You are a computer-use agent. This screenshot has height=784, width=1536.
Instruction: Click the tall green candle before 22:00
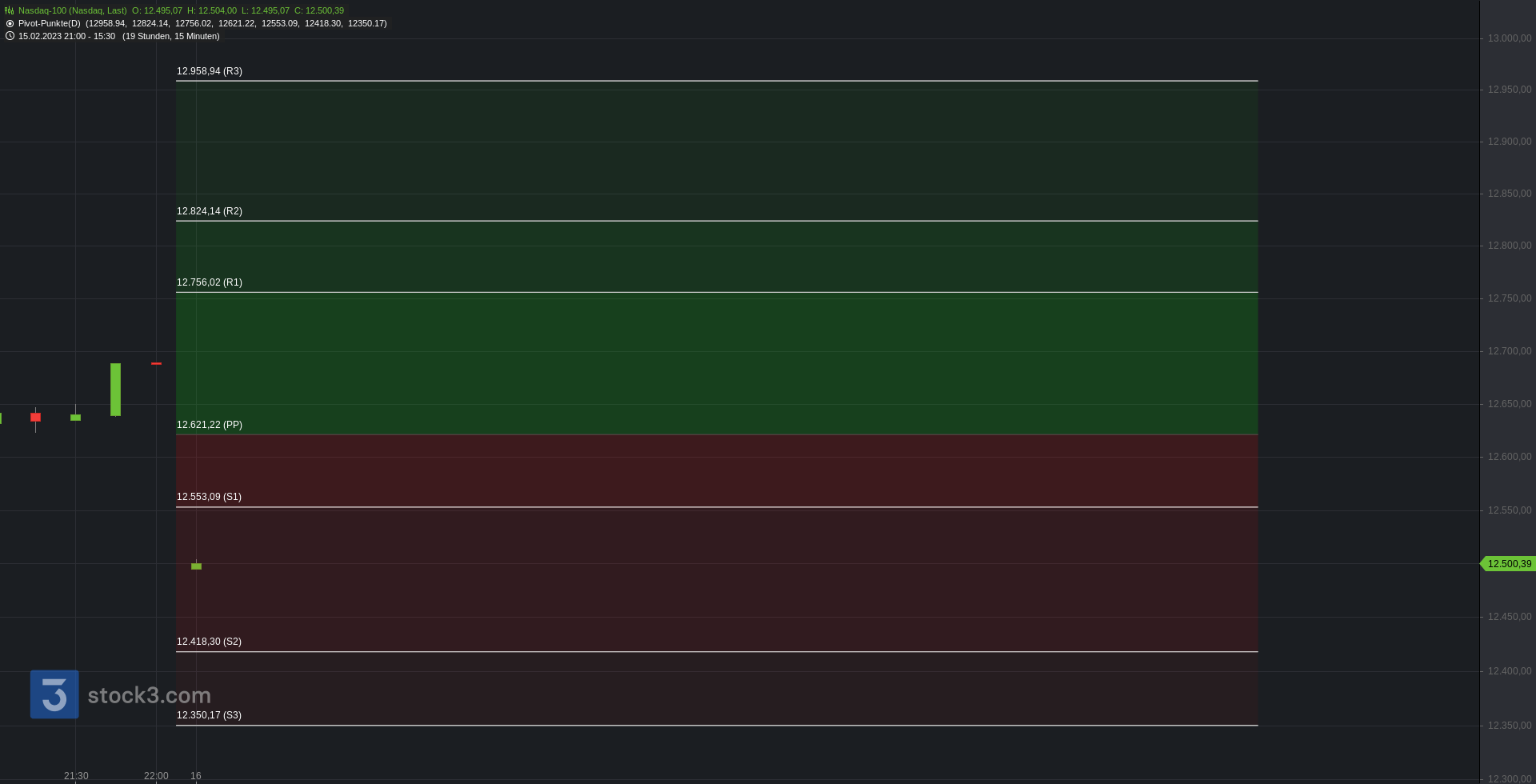pyautogui.click(x=116, y=390)
